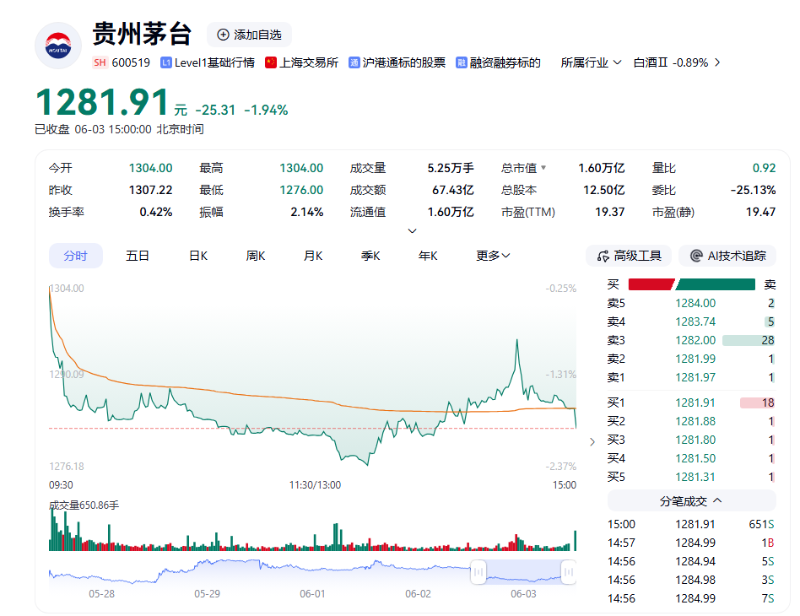The width and height of the screenshot is (800, 616).
Task: Switch to the 五日 chart tab
Action: click(137, 256)
